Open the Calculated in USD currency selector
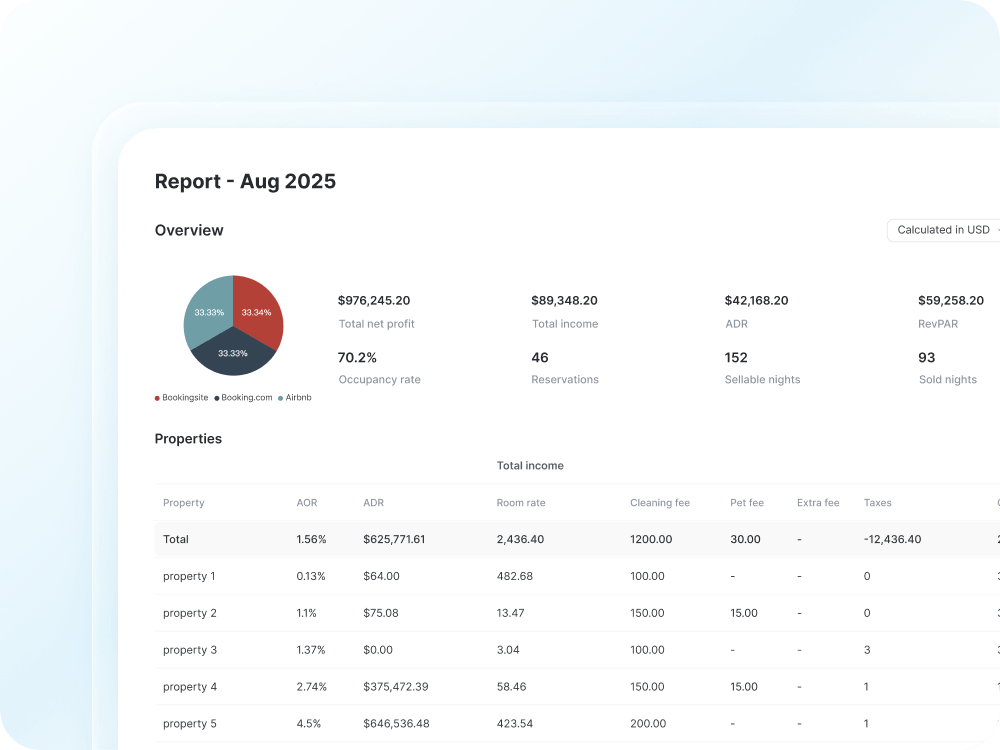1000x750 pixels. 942,230
